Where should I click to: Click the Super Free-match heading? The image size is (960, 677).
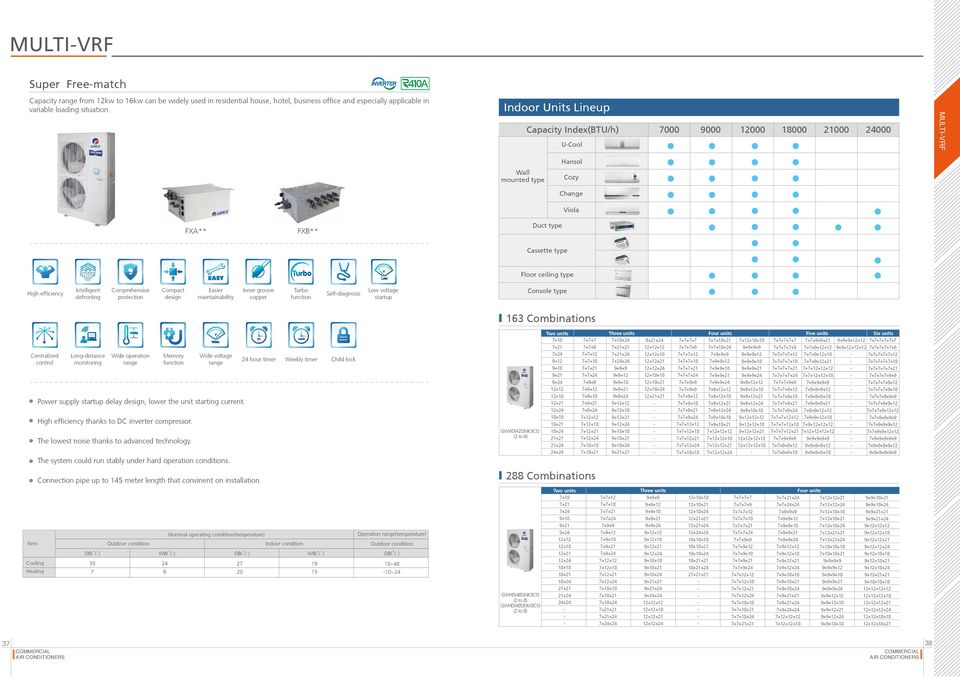coord(78,84)
